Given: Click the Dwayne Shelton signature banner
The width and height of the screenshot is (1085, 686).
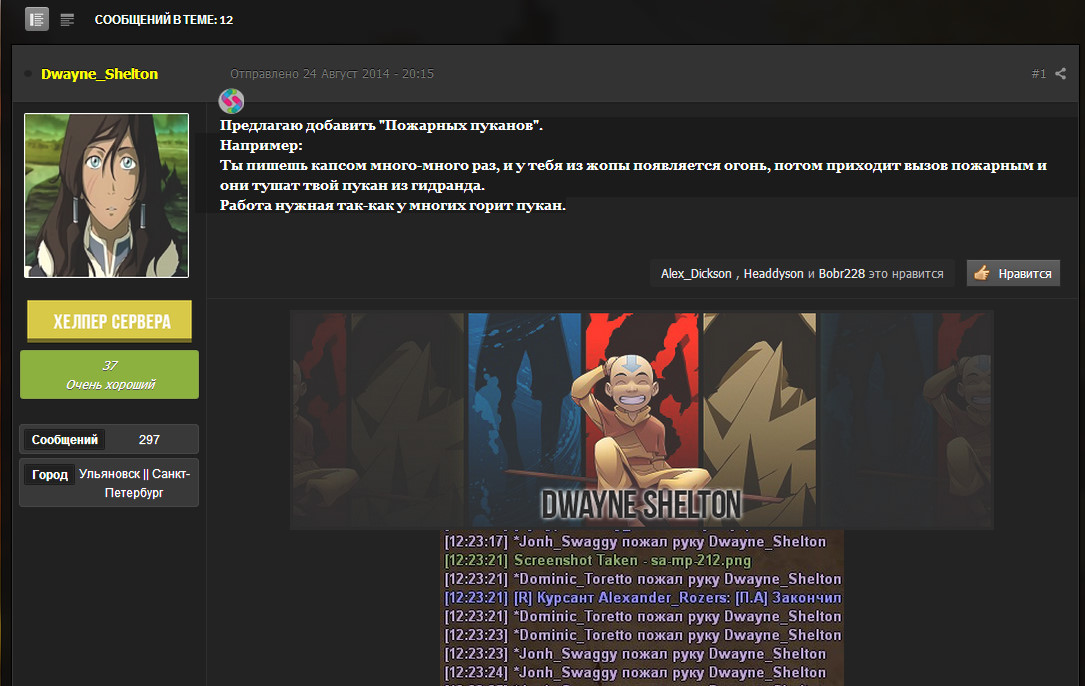Looking at the screenshot, I should tap(641, 419).
